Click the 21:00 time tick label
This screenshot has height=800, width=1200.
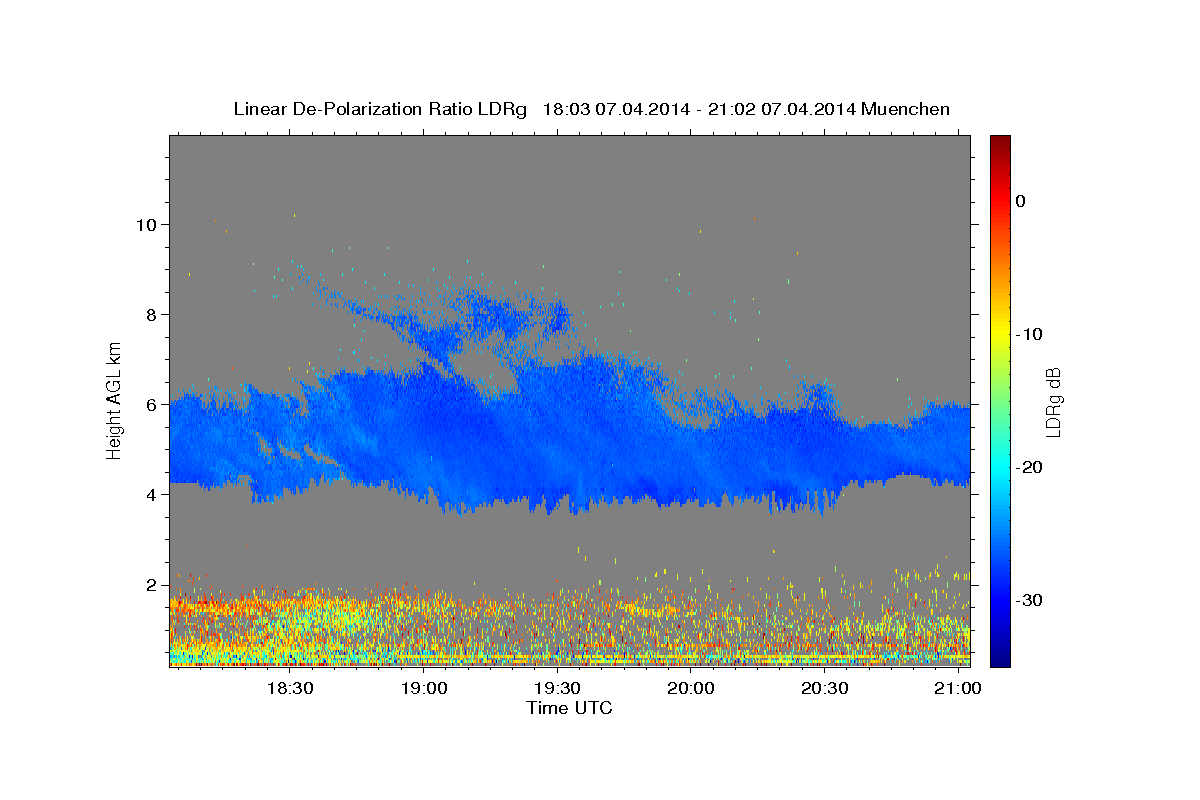[x=958, y=689]
